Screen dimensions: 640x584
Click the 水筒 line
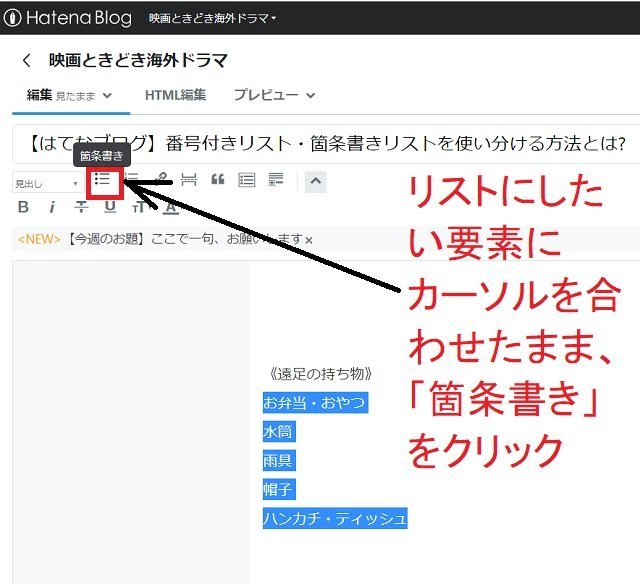pyautogui.click(x=279, y=431)
